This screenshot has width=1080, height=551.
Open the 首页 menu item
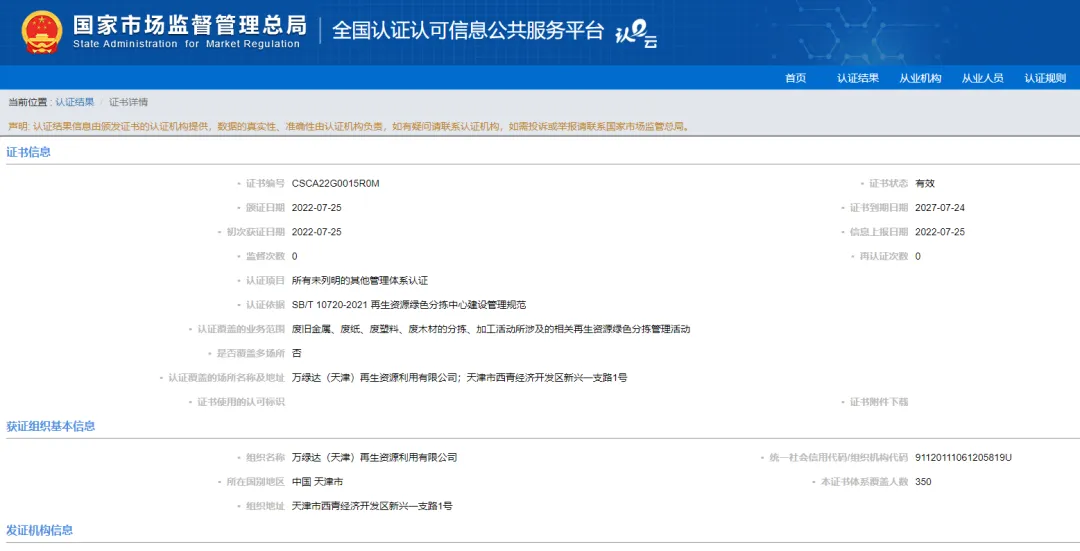[x=796, y=78]
